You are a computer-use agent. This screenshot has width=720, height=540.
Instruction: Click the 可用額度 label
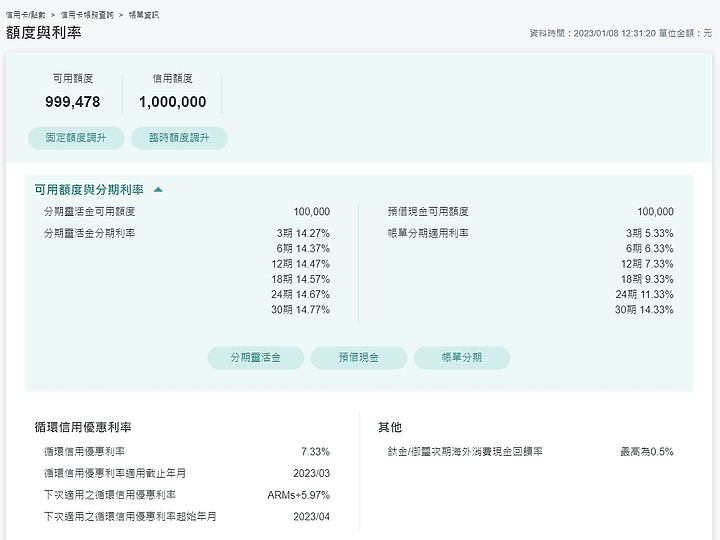point(73,79)
